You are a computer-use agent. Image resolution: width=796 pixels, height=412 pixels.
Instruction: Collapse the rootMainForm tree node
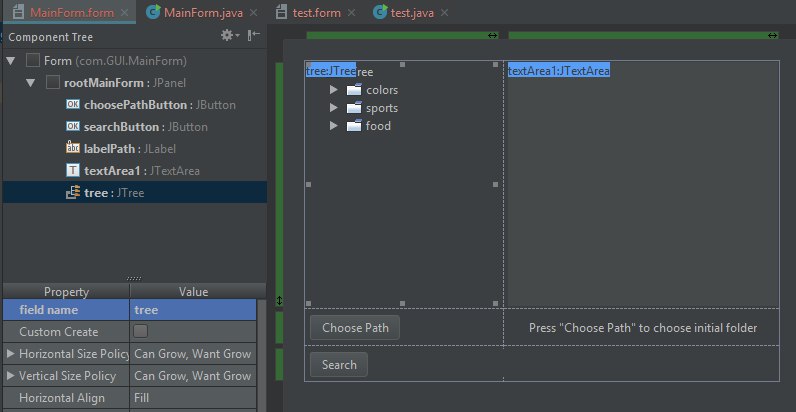(30, 83)
